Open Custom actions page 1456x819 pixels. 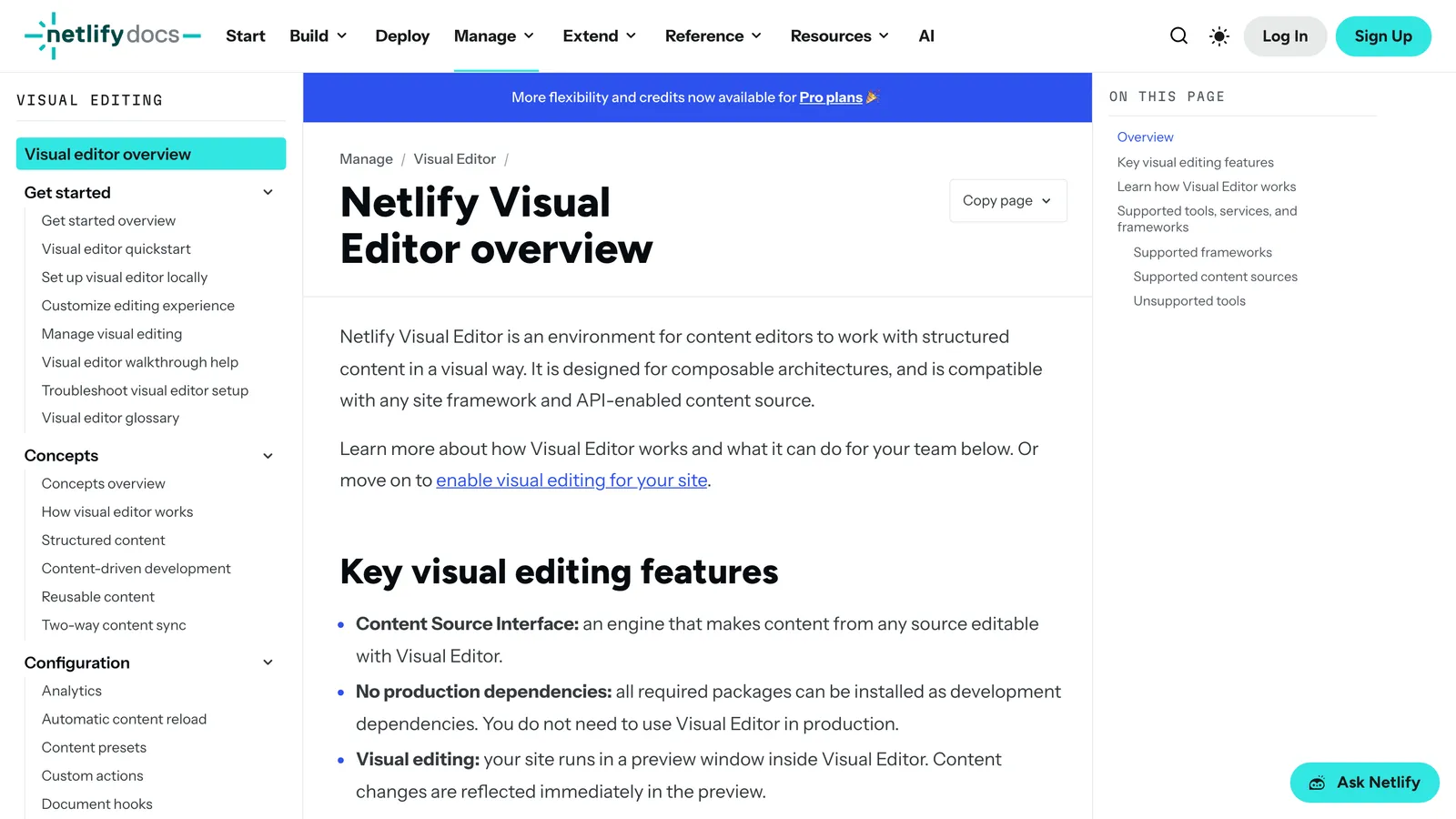[x=93, y=776]
